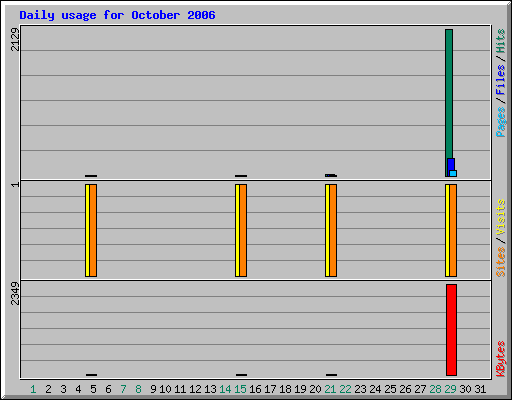Click day 15 on the x-axis
The width and height of the screenshot is (512, 400).
pos(240,389)
